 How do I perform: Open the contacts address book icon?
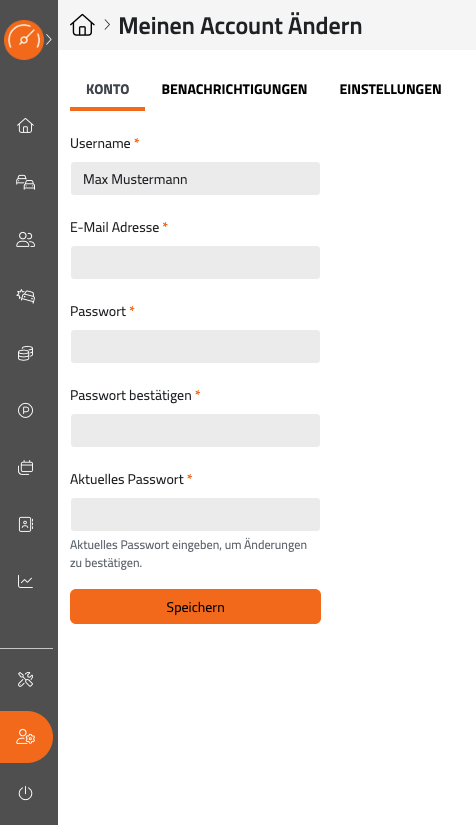point(25,524)
